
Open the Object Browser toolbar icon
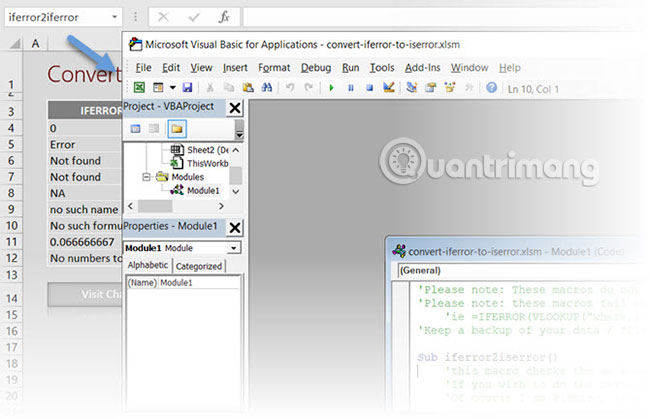click(x=450, y=87)
